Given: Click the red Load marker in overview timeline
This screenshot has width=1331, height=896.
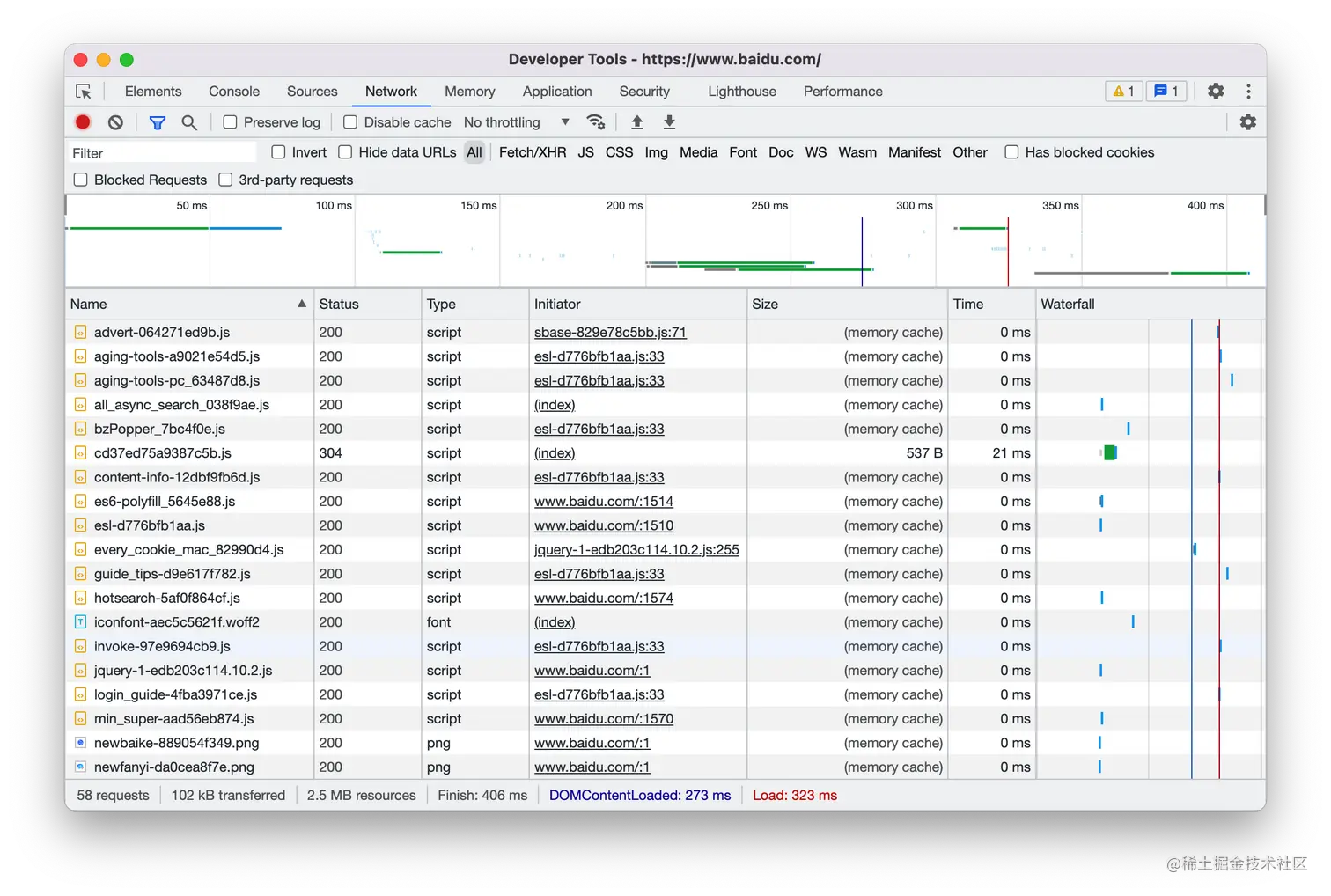Looking at the screenshot, I should point(1008,252).
